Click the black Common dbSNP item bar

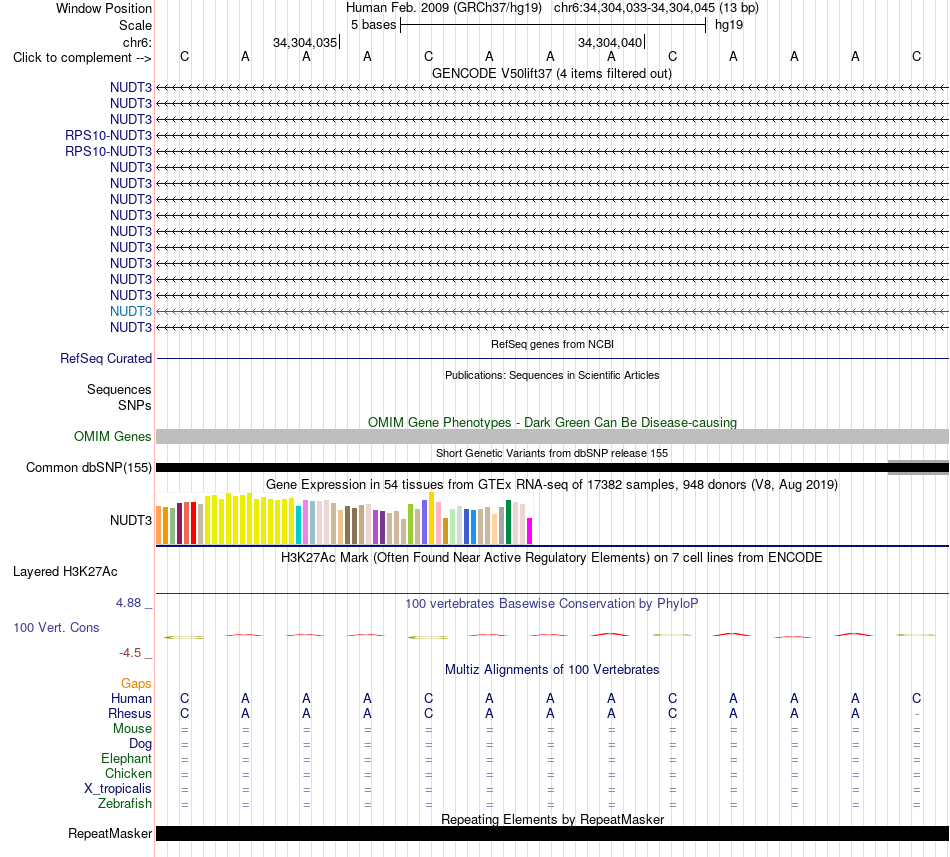click(521, 468)
